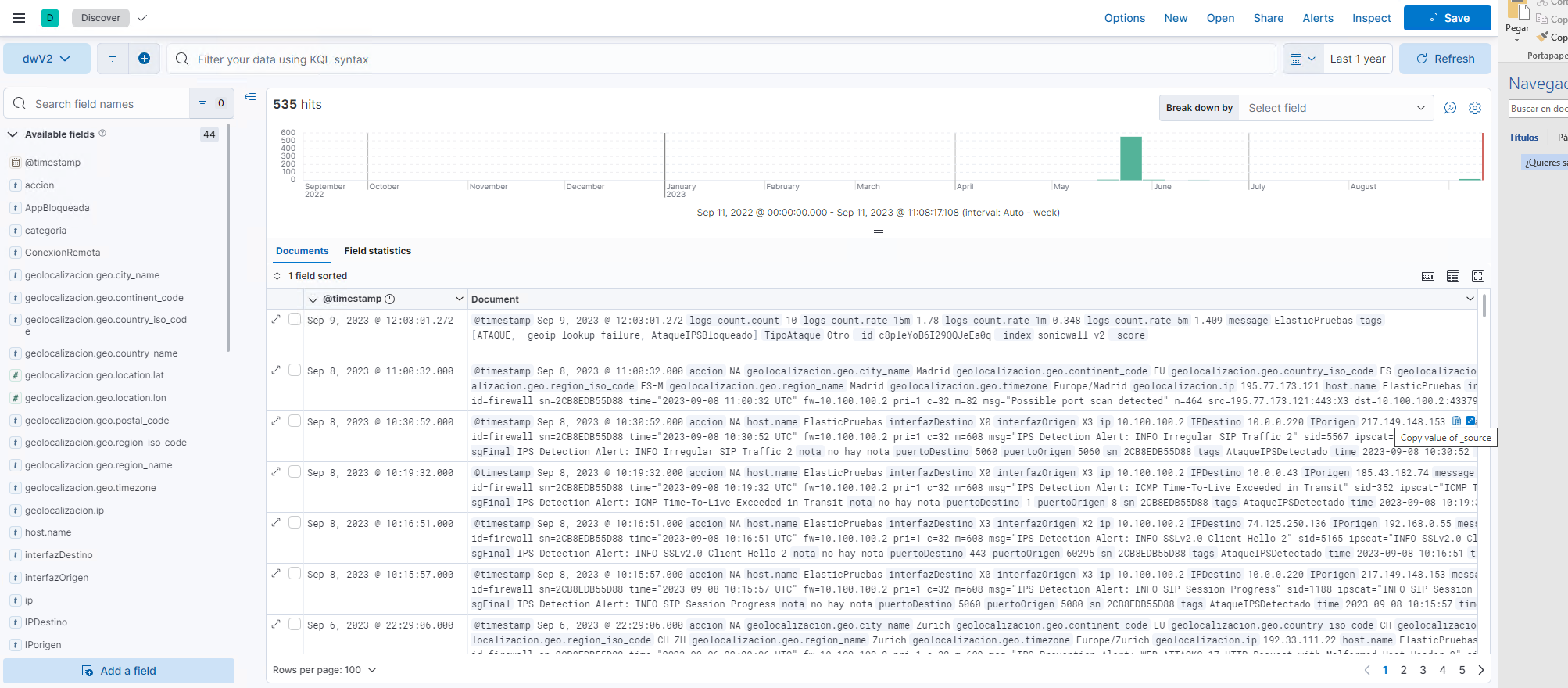Viewport: 1568px width, 688px height.
Task: Click the edit visualization icon beside gear
Action: tap(1450, 108)
